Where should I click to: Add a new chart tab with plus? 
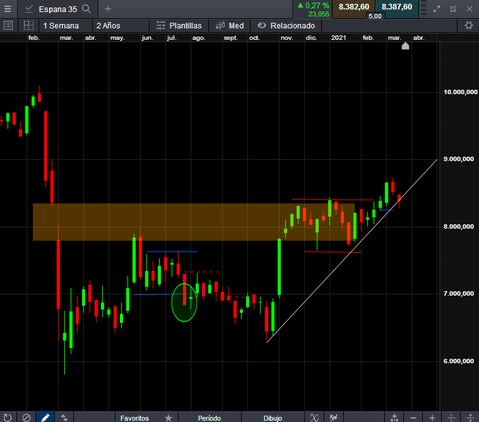click(108, 9)
